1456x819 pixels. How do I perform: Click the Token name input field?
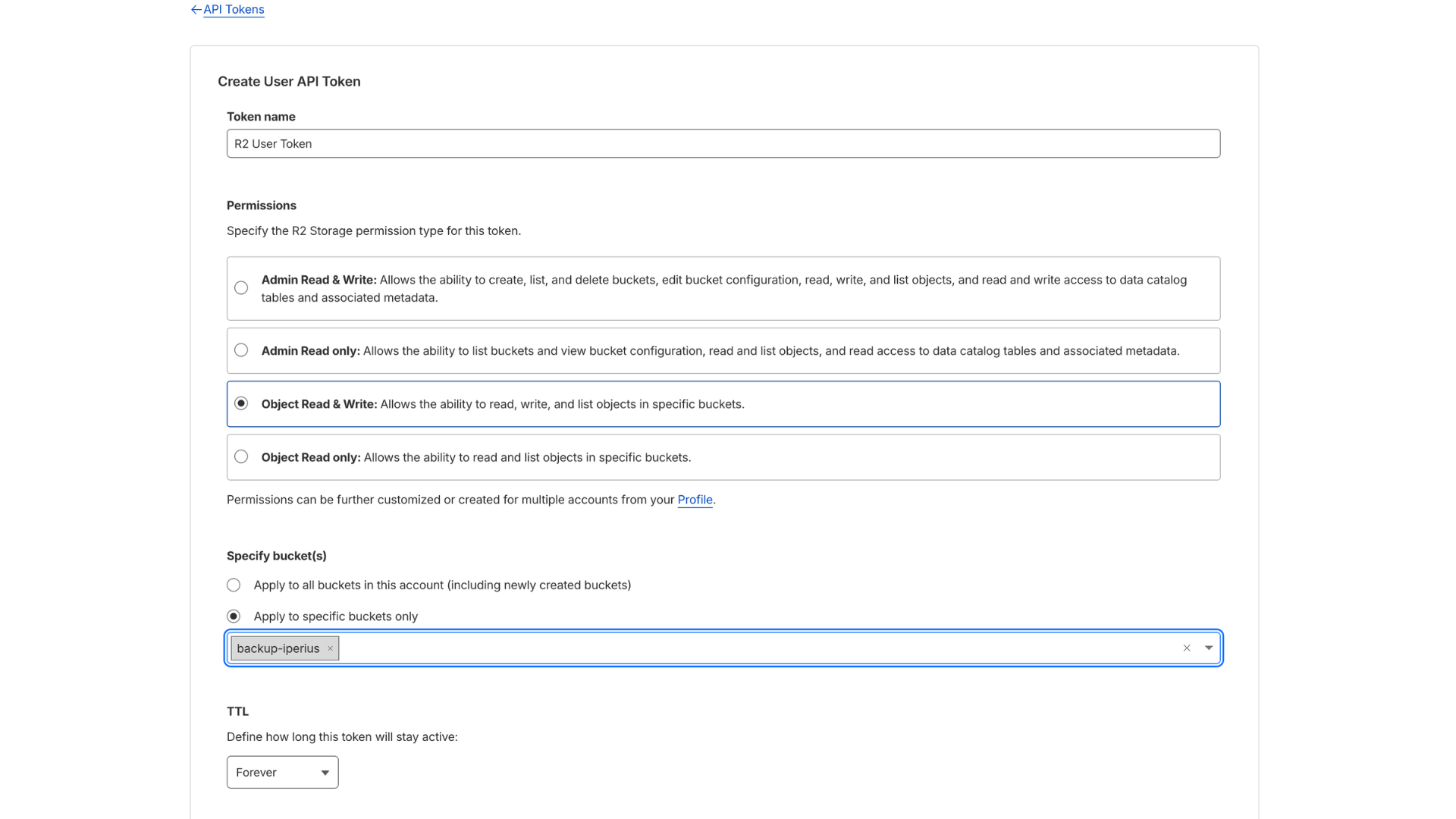point(723,143)
